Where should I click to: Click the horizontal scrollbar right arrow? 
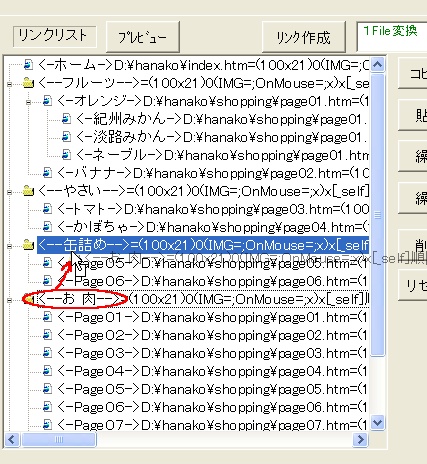(360, 439)
